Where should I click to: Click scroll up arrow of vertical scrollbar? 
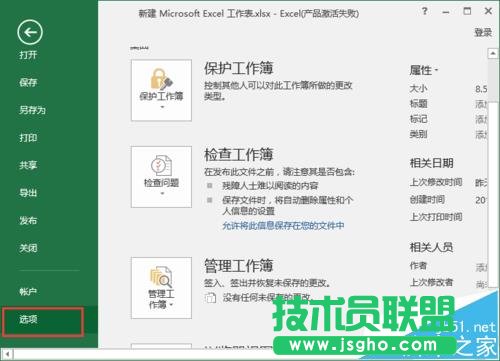(493, 53)
